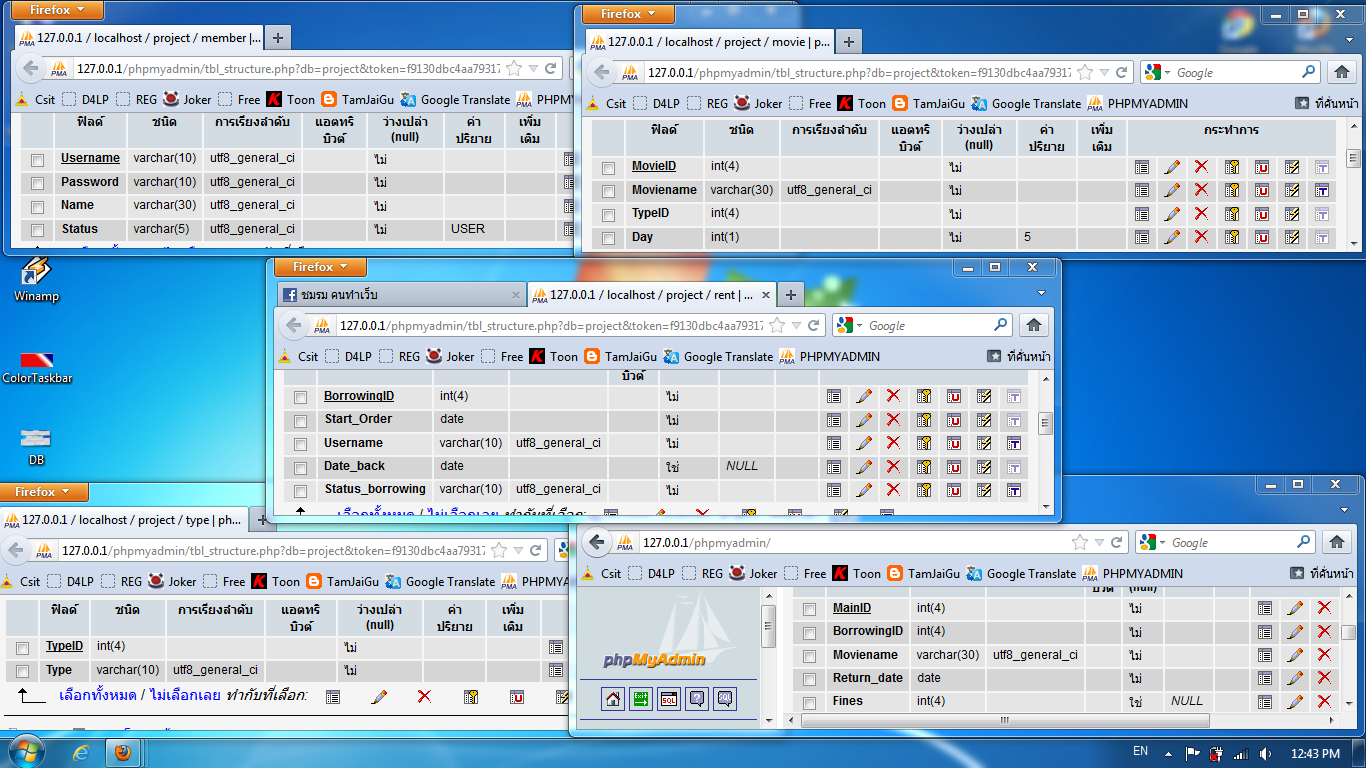
Task: Open search engine dropdown in the movie window
Action: click(1159, 72)
